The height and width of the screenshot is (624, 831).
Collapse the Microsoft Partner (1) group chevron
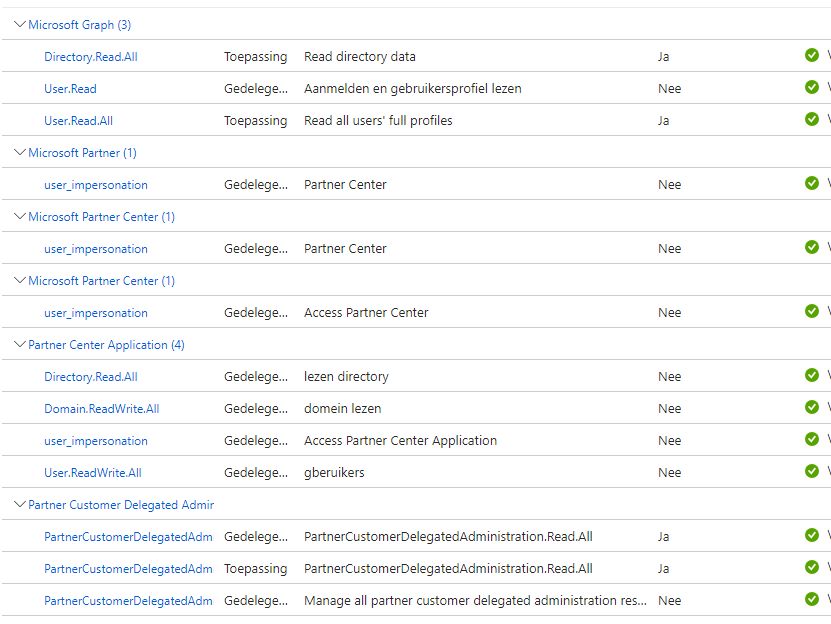pyautogui.click(x=20, y=153)
